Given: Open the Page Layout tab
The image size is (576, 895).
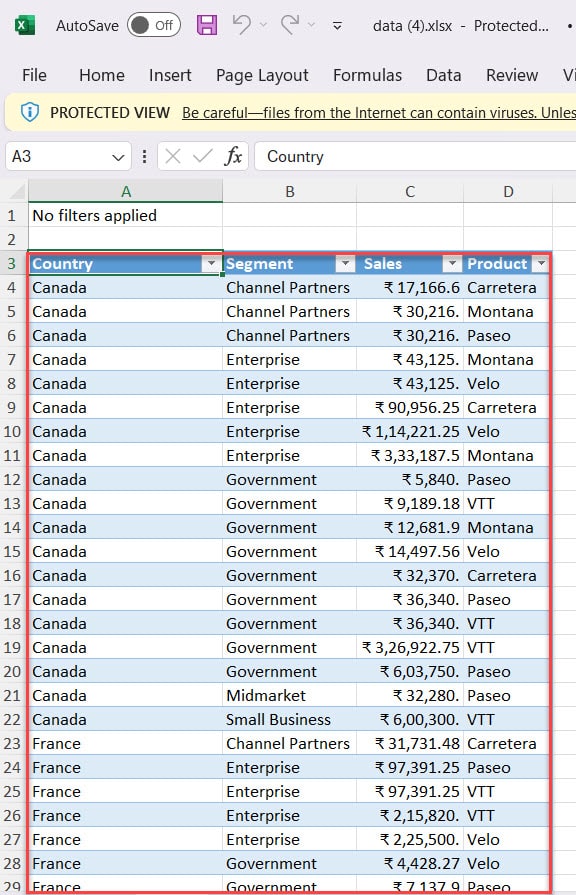Looking at the screenshot, I should click(262, 75).
